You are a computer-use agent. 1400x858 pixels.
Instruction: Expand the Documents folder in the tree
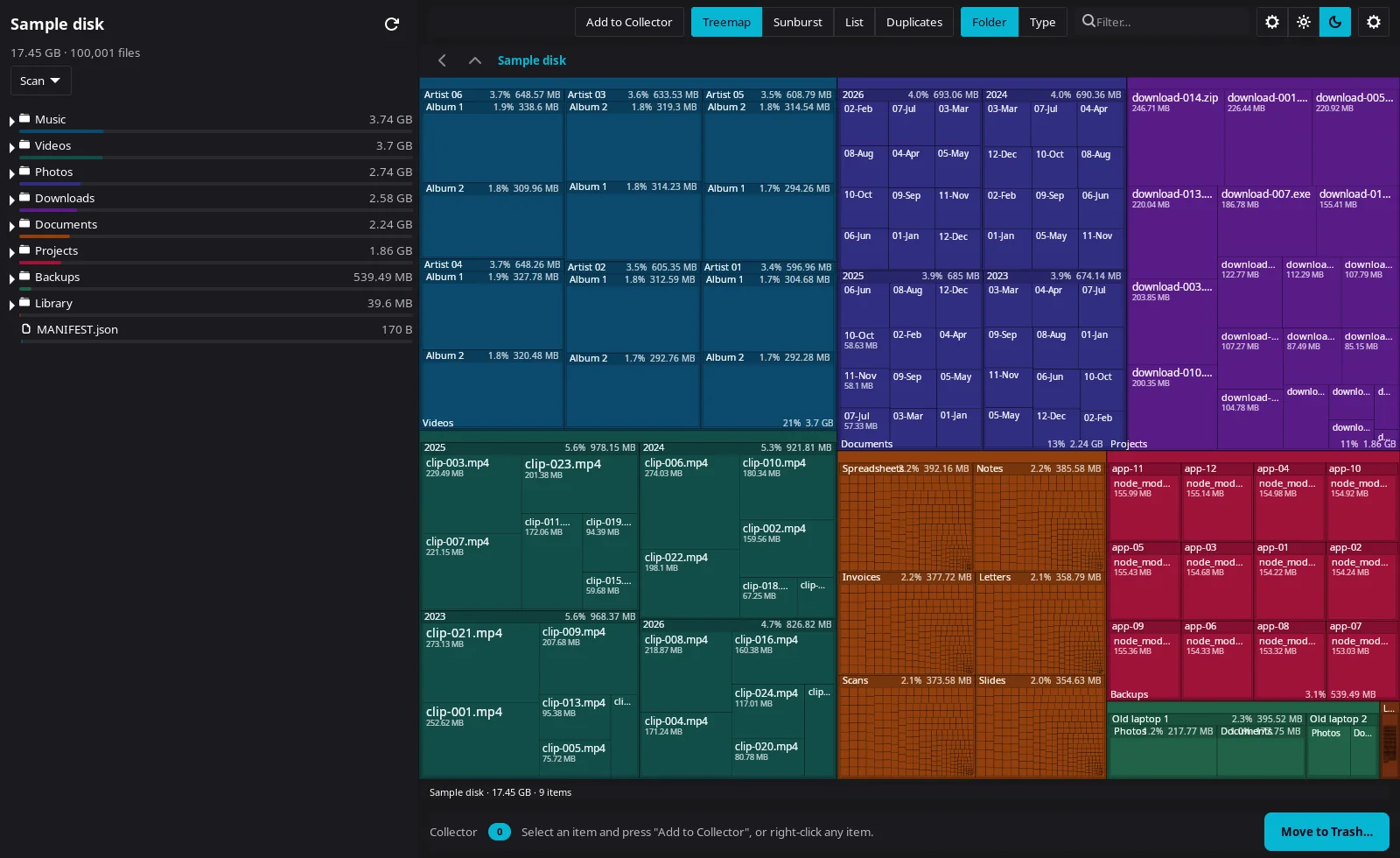pos(11,226)
